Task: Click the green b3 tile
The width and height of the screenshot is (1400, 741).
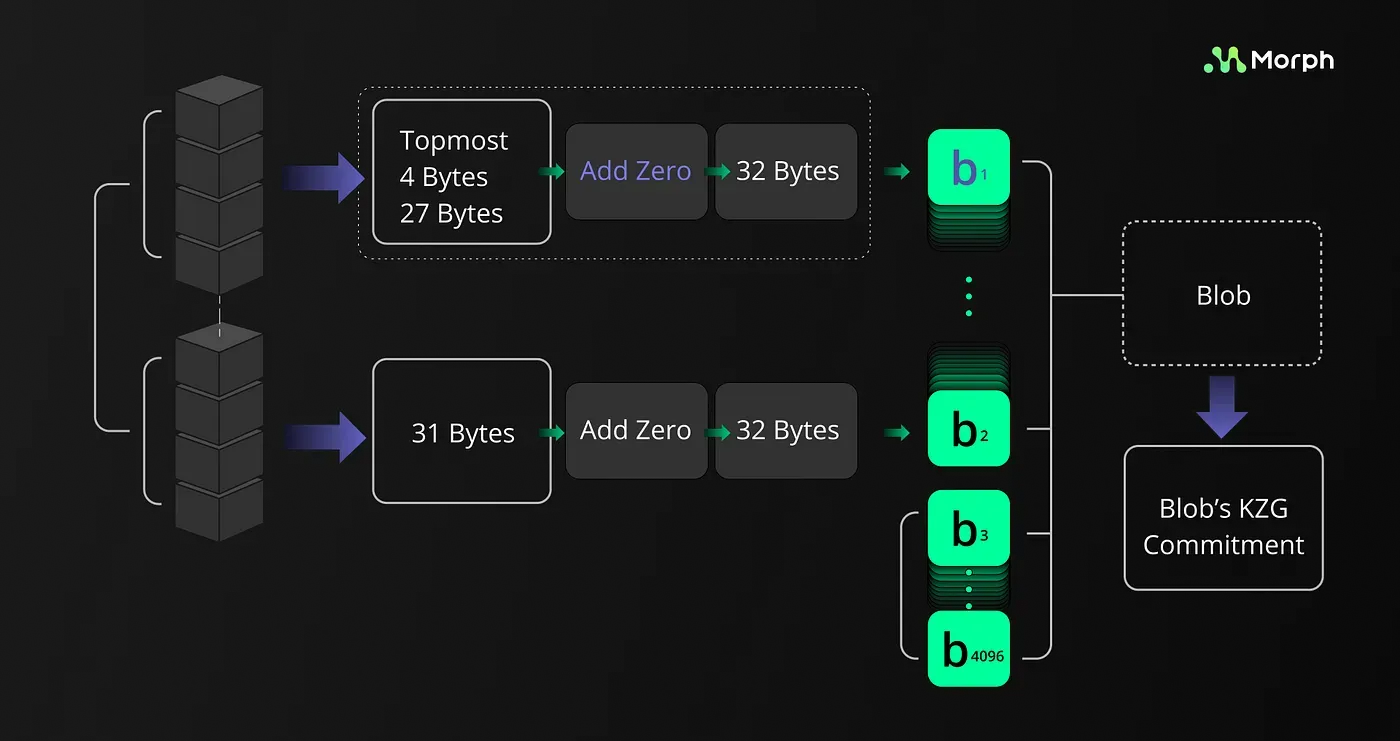Action: [x=968, y=530]
